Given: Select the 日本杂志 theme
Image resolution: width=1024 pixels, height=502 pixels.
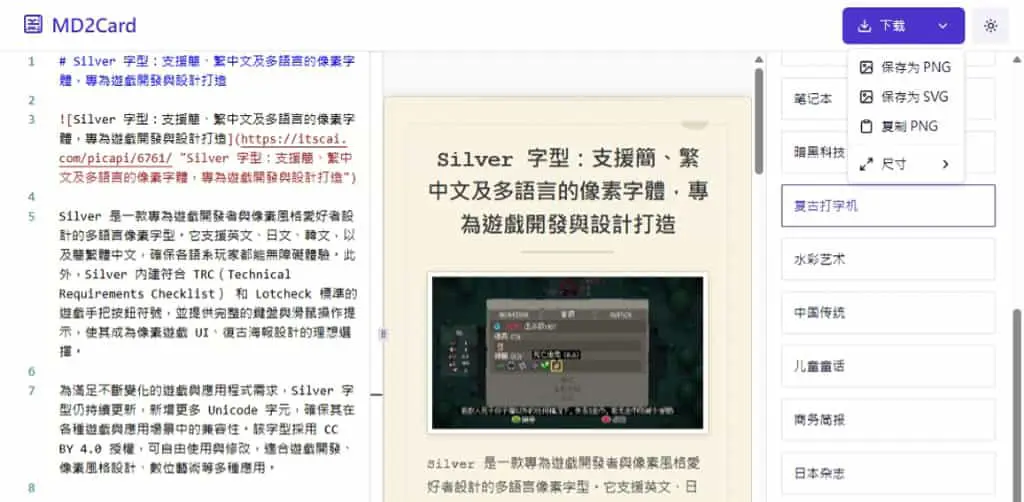Looking at the screenshot, I should [888, 473].
